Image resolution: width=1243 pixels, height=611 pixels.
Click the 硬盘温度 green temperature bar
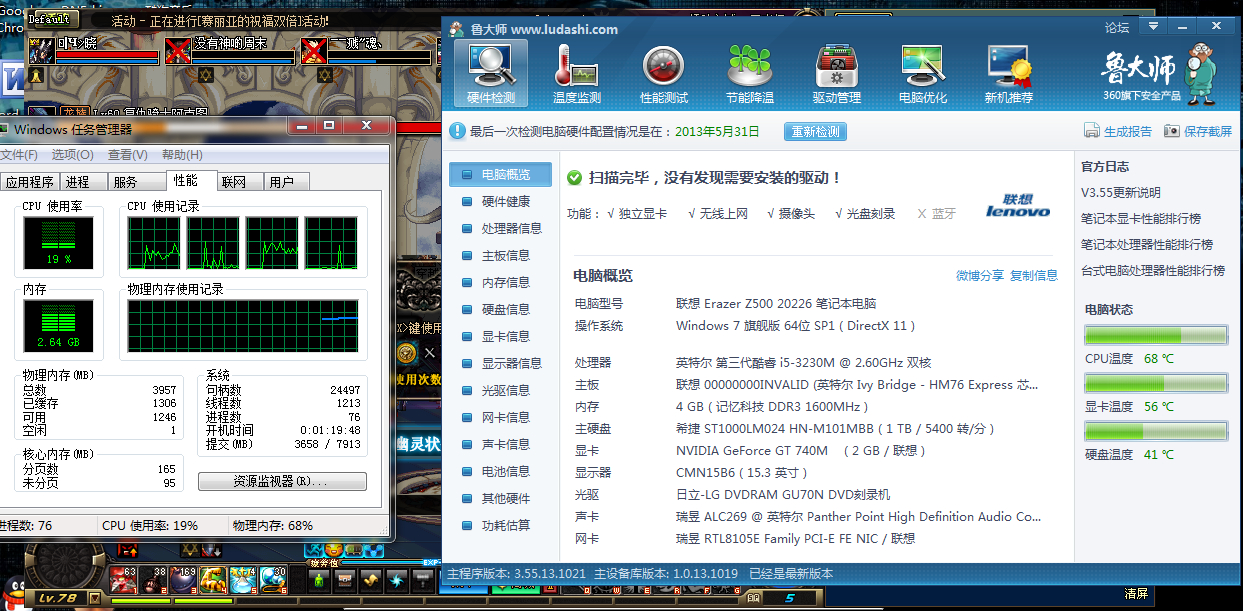coord(1156,431)
